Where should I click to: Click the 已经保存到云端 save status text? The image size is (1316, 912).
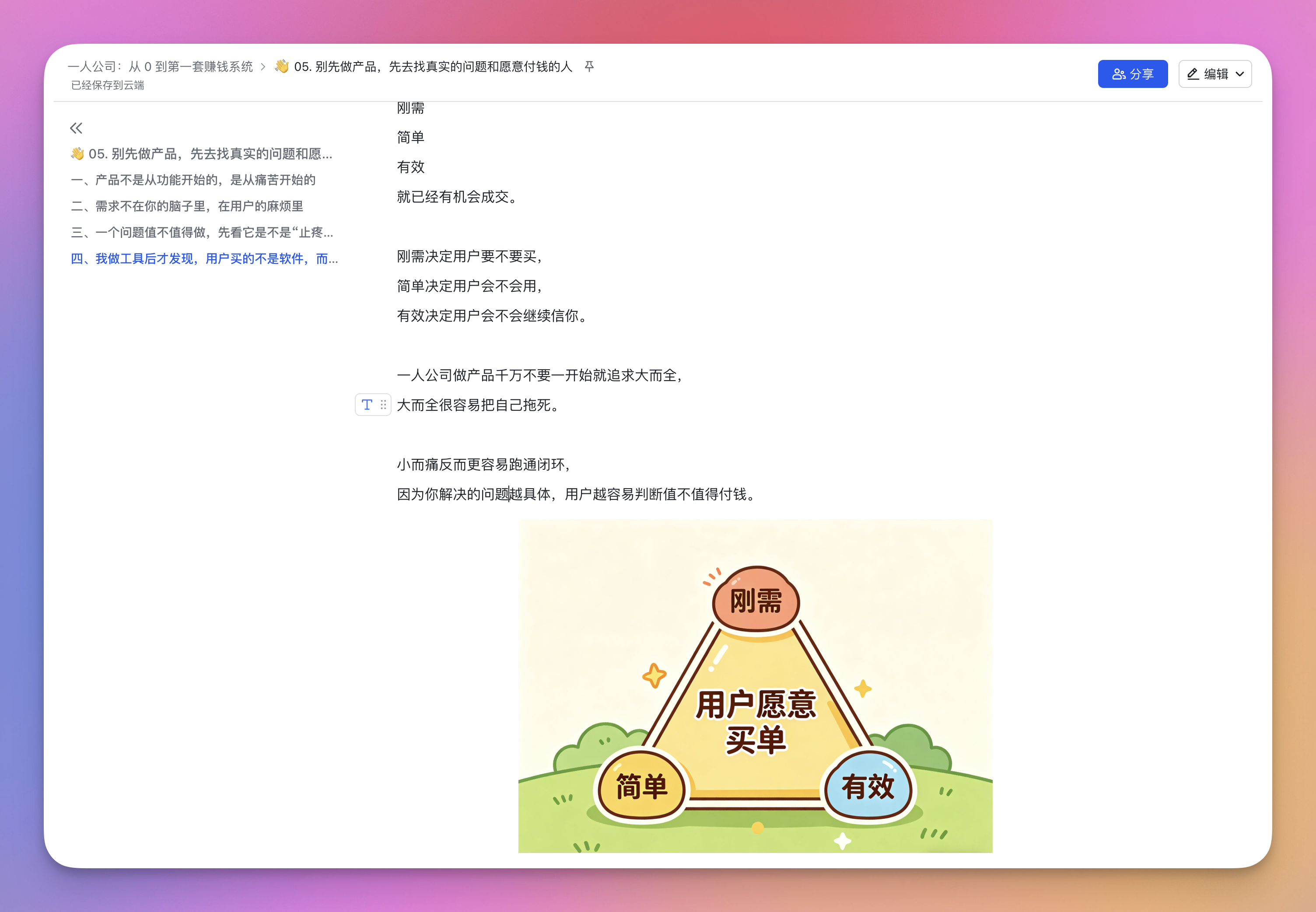pos(108,85)
